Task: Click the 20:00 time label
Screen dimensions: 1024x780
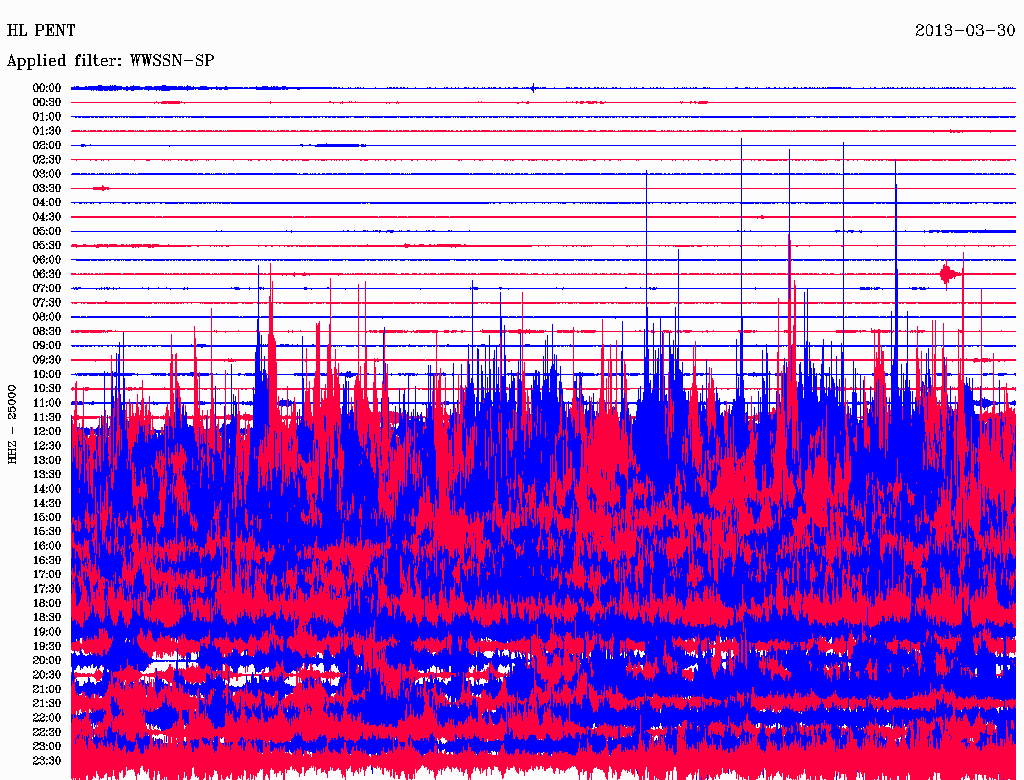Action: click(x=46, y=660)
